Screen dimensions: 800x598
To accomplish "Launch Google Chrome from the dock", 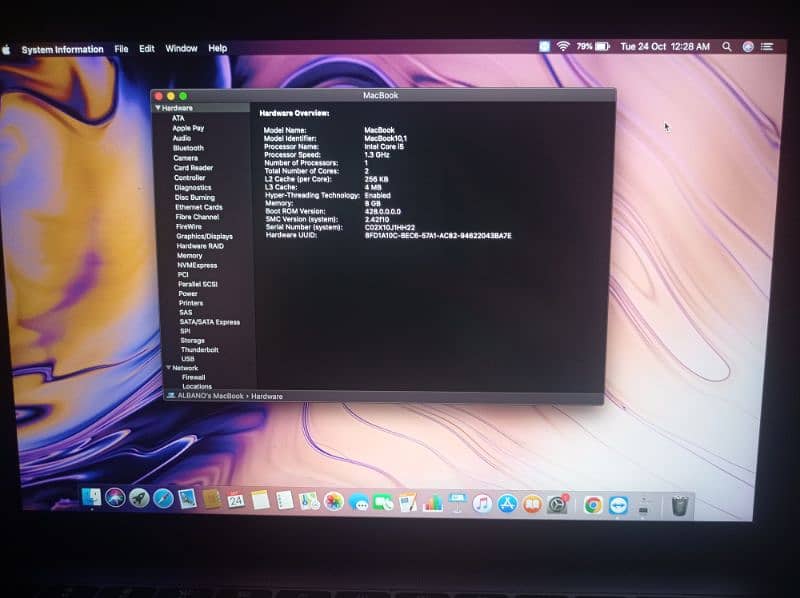I will click(x=593, y=505).
